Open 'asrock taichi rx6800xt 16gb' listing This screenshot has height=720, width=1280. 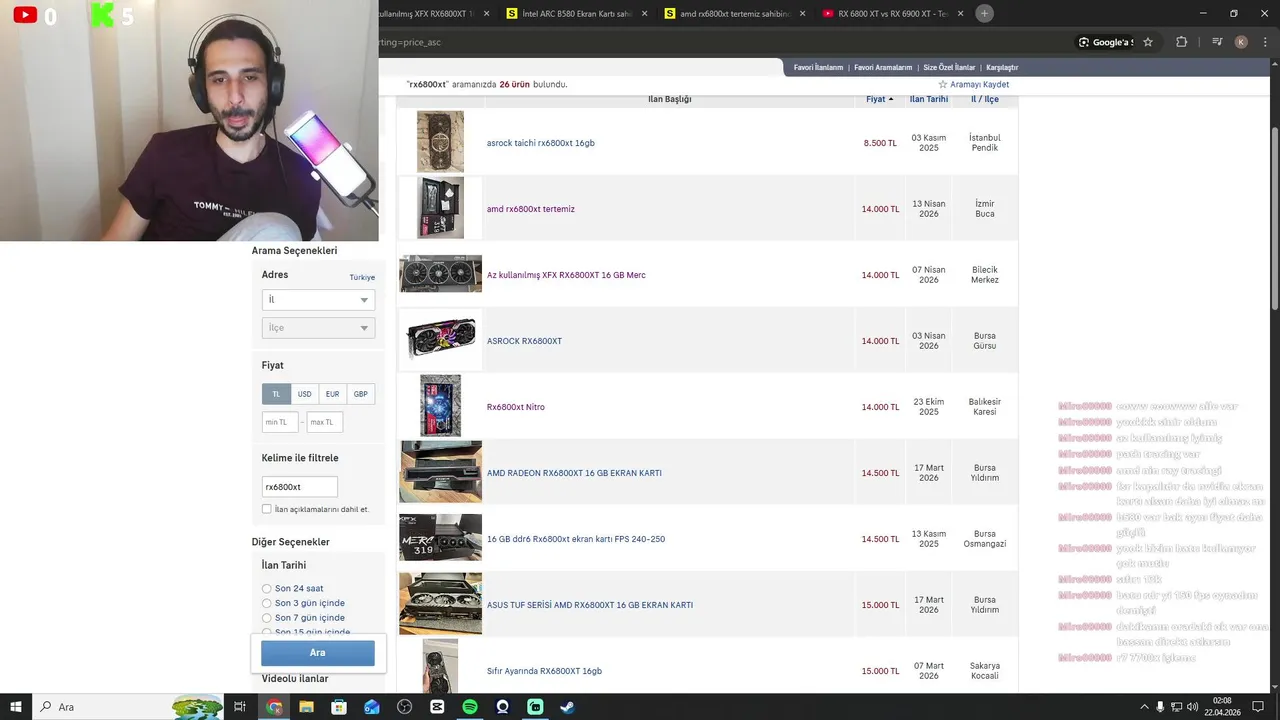click(541, 143)
